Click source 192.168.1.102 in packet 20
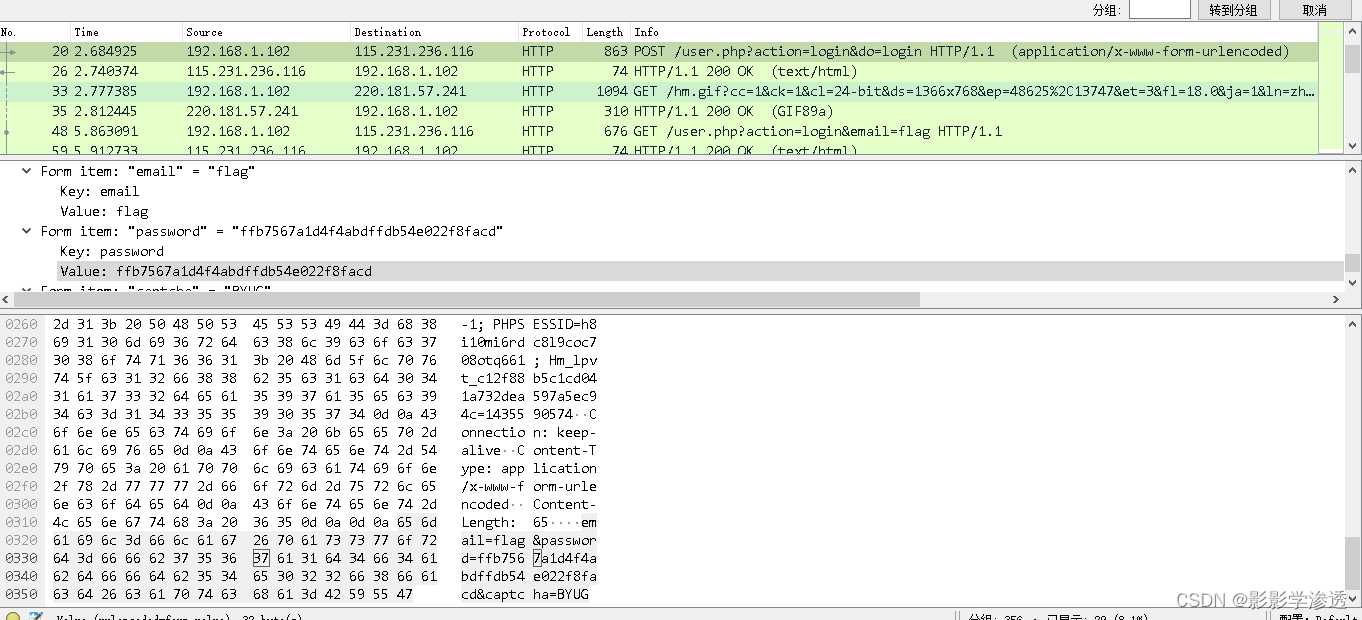 pyautogui.click(x=238, y=51)
